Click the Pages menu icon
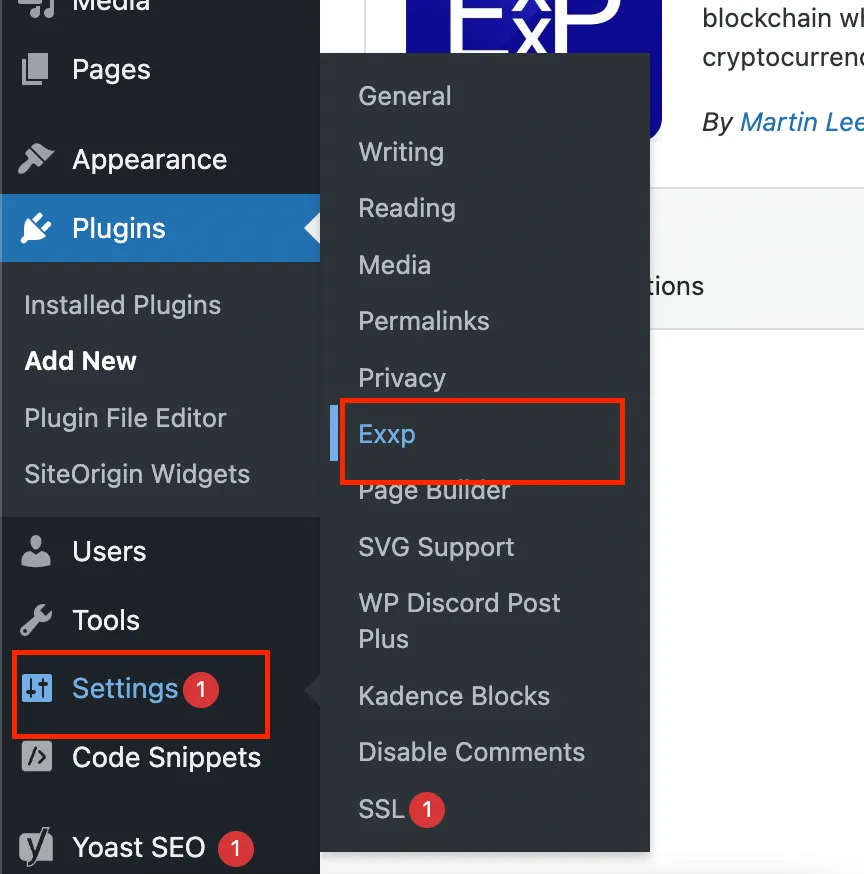 click(x=35, y=69)
